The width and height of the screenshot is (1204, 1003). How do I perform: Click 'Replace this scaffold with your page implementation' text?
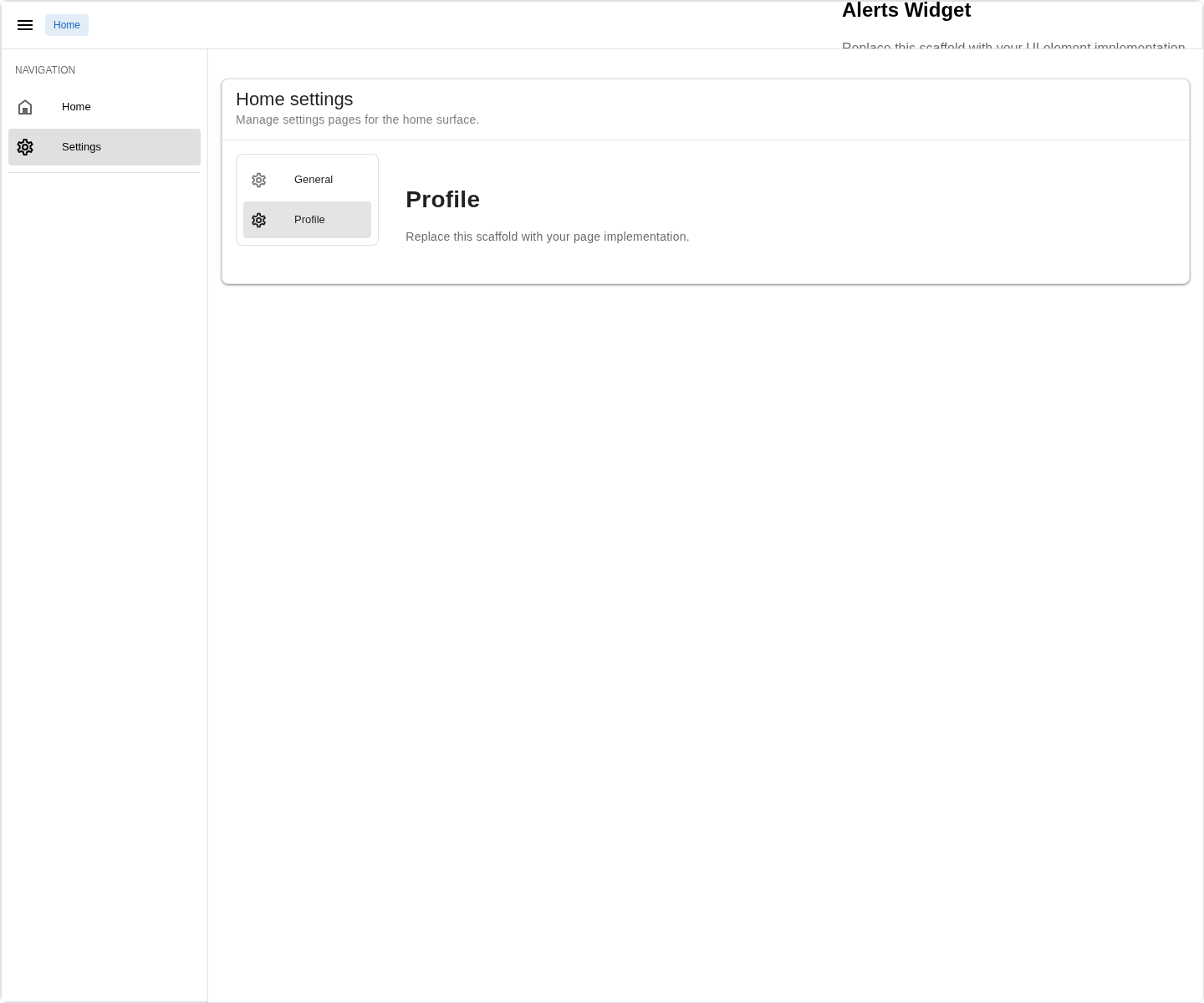(x=547, y=237)
